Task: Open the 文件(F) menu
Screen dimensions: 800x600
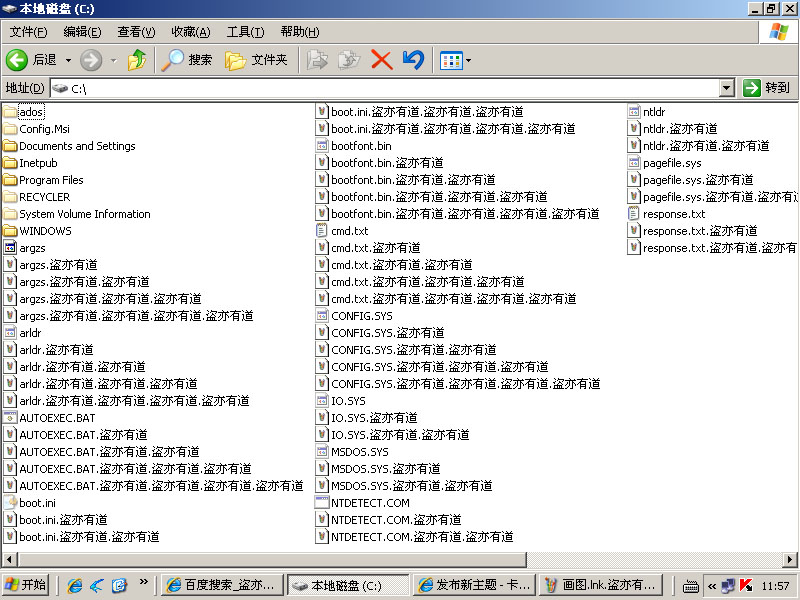Action: click(29, 32)
